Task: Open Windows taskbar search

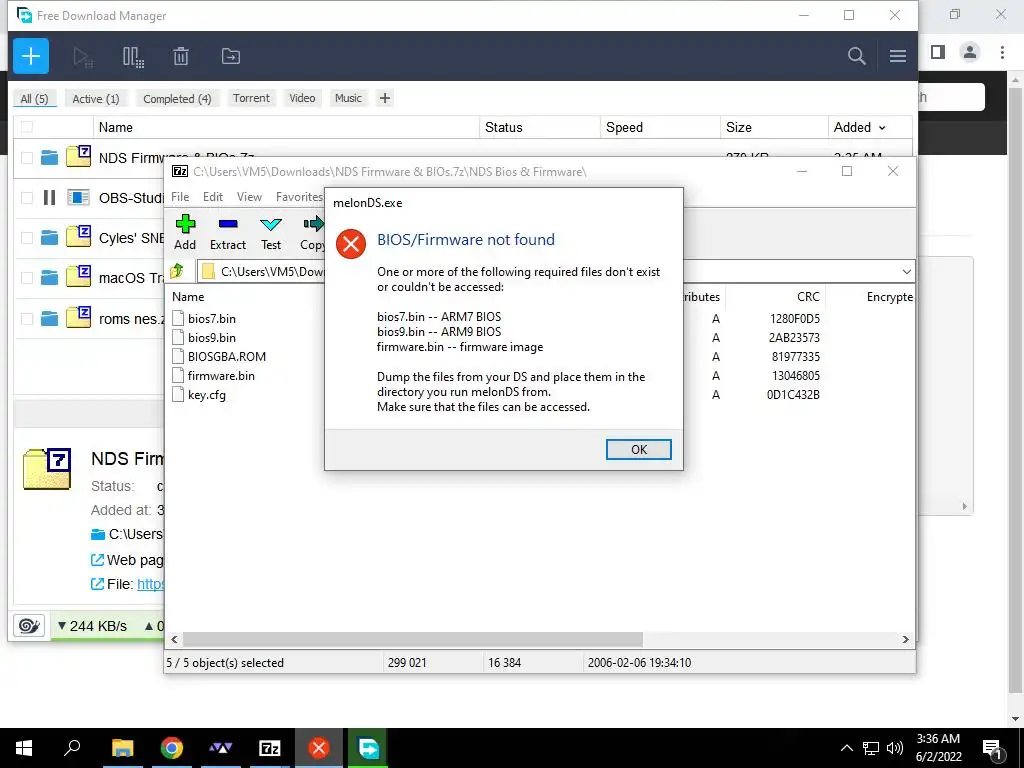Action: 72,748
